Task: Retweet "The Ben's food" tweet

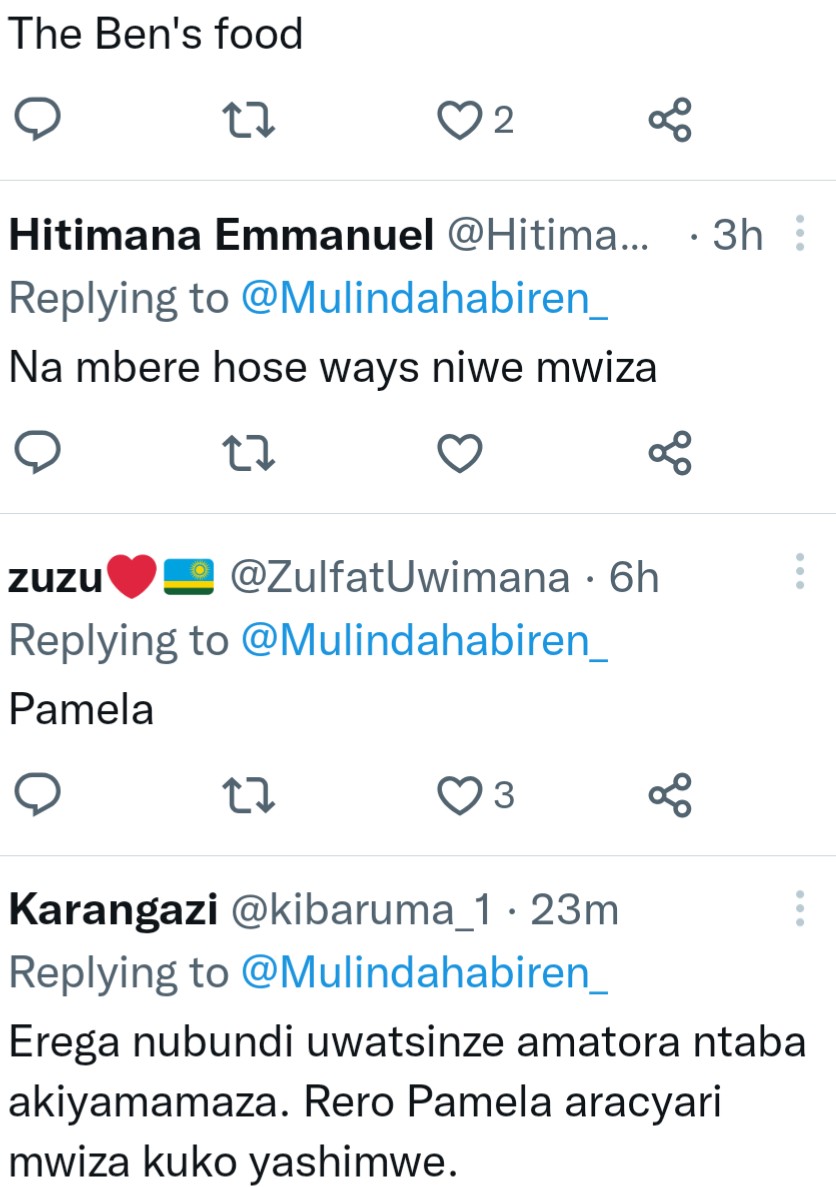Action: 248,121
